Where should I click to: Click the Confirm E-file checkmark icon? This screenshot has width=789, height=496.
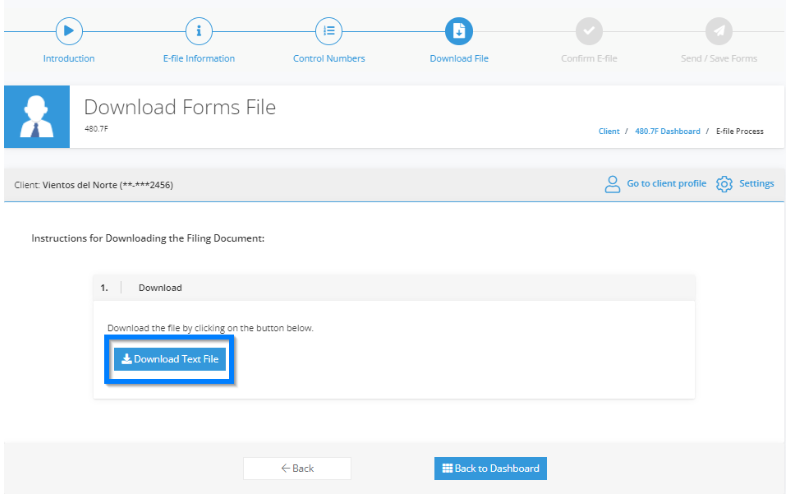[x=589, y=31]
